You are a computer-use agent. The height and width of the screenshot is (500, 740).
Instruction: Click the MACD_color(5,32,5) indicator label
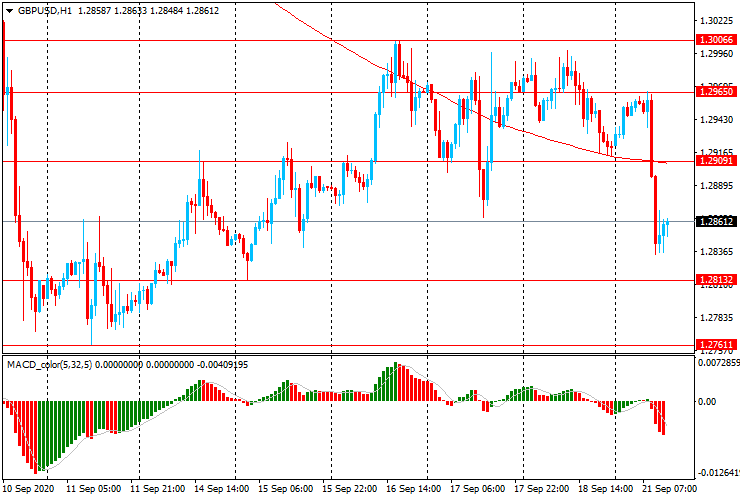[x=50, y=365]
